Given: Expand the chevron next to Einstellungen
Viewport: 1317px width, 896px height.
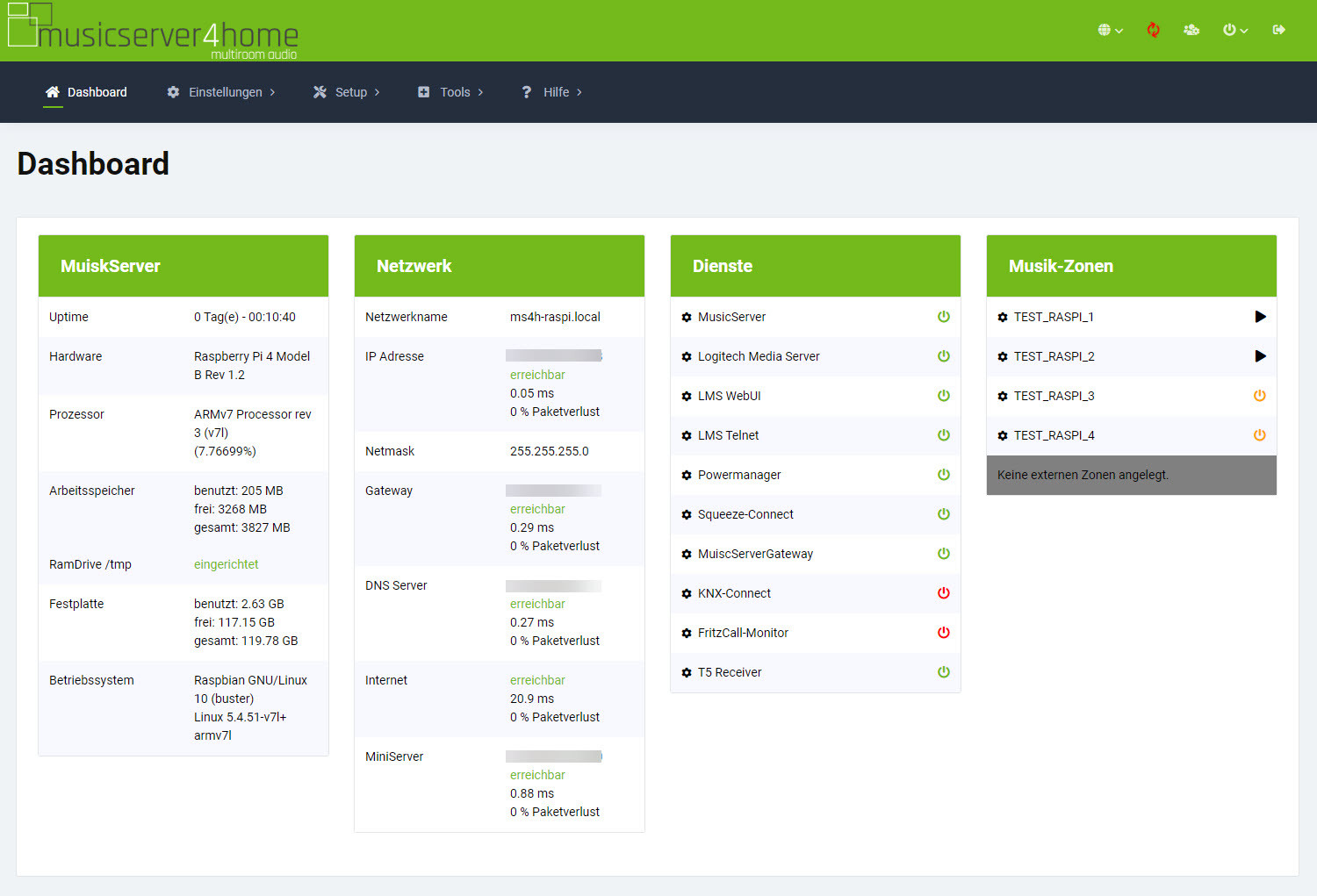Looking at the screenshot, I should 272,92.
